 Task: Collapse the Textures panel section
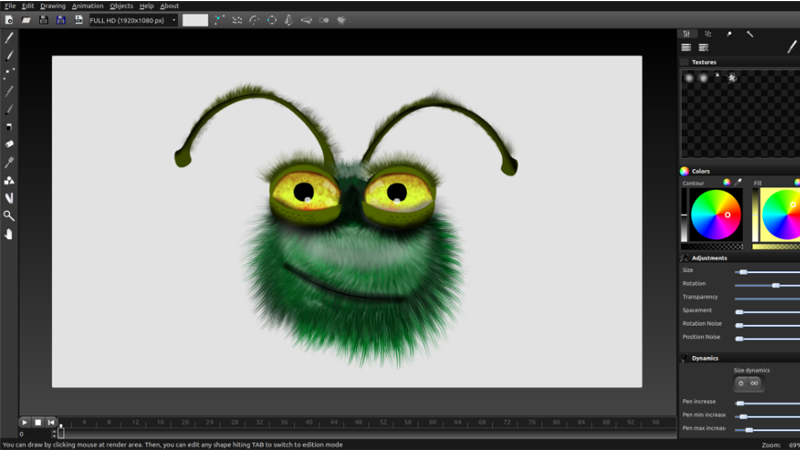[704, 62]
